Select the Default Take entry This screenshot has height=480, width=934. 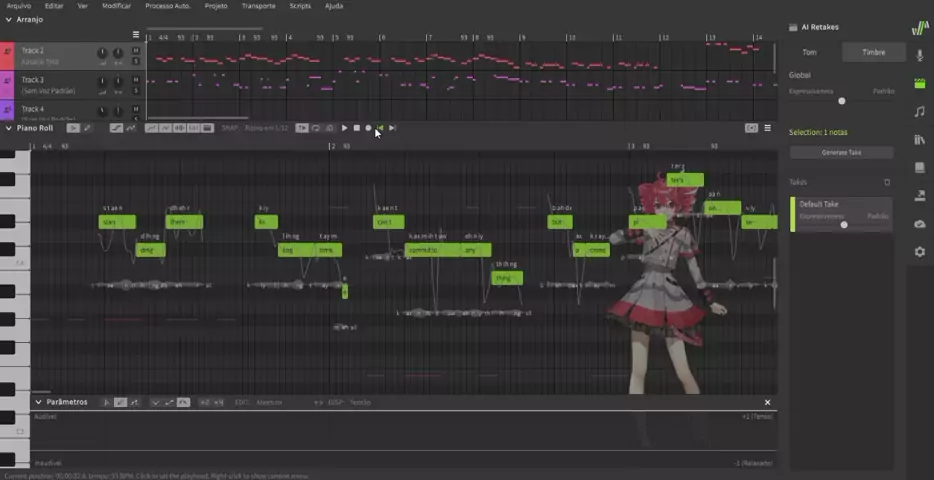click(842, 214)
